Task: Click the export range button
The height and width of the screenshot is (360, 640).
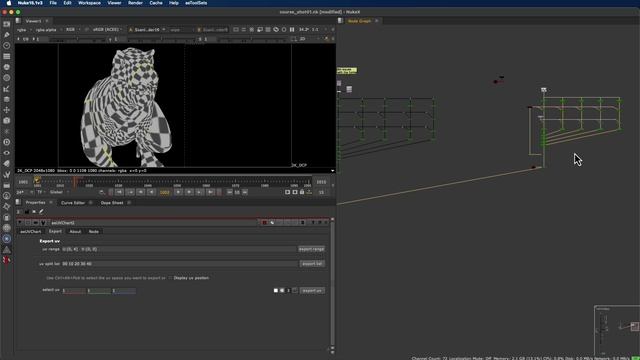Action: tap(311, 249)
